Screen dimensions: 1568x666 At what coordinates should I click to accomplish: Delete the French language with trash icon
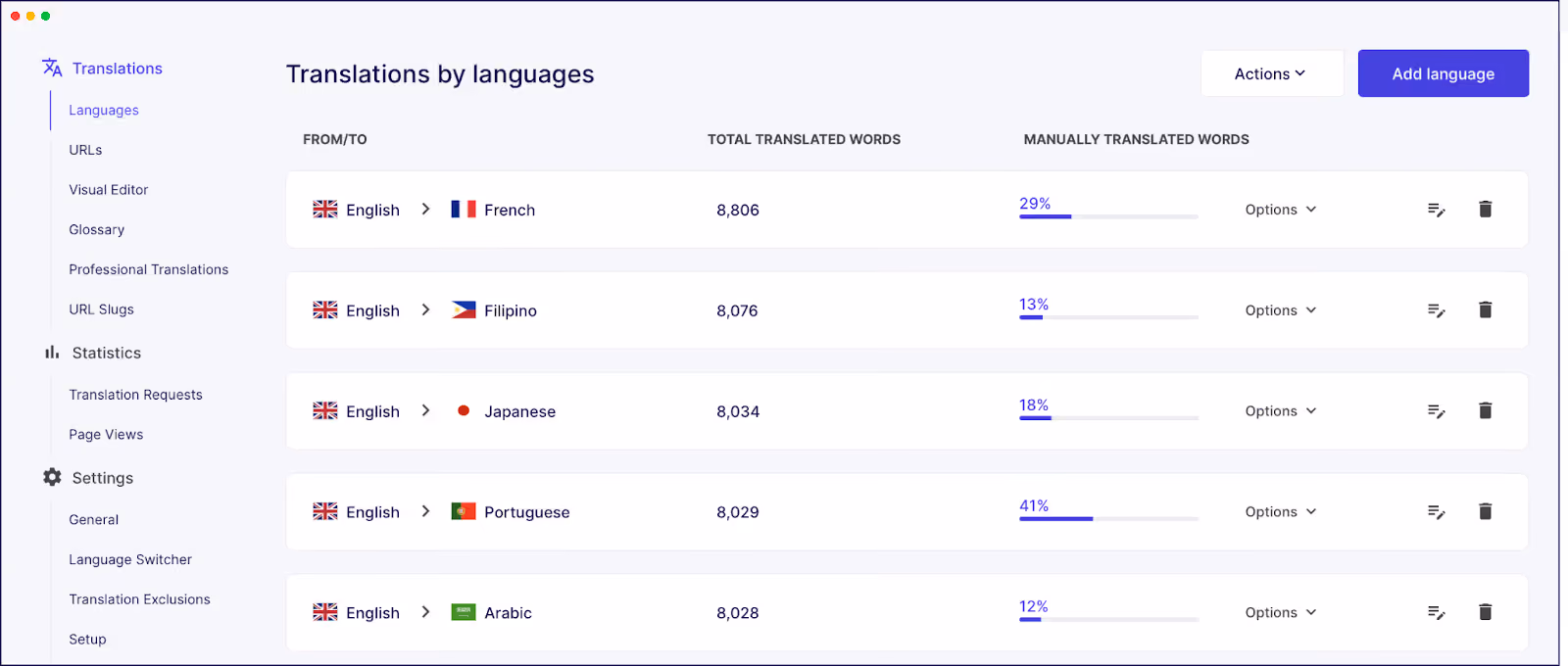(1485, 209)
